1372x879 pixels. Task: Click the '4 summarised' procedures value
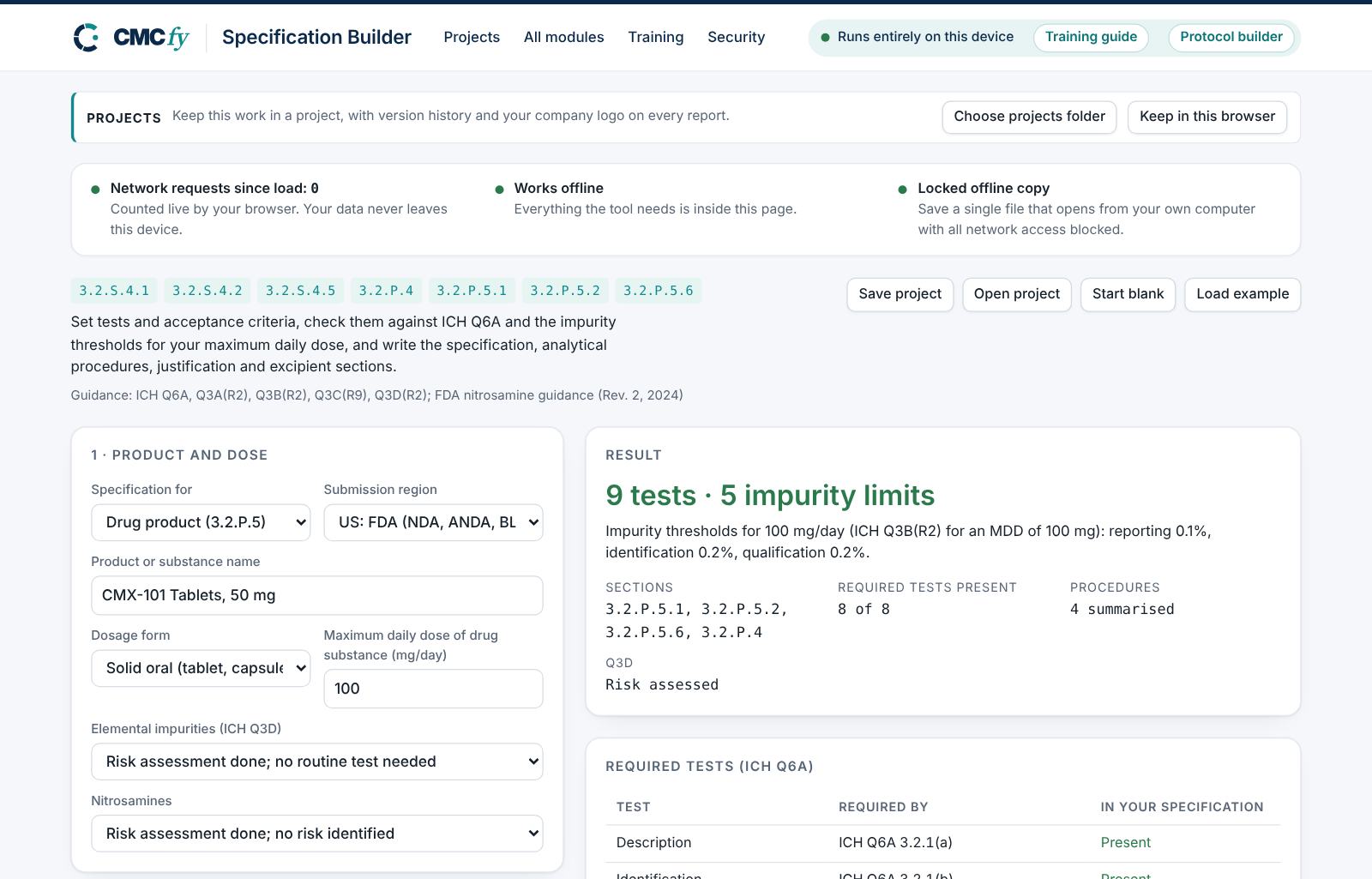point(1122,609)
